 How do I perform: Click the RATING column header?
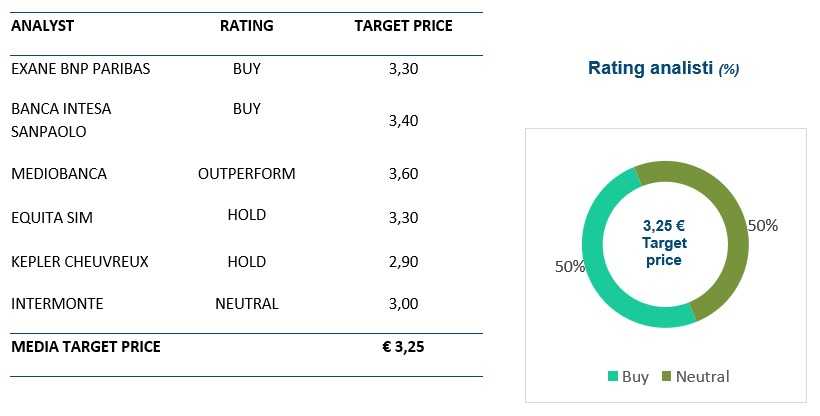click(x=246, y=26)
